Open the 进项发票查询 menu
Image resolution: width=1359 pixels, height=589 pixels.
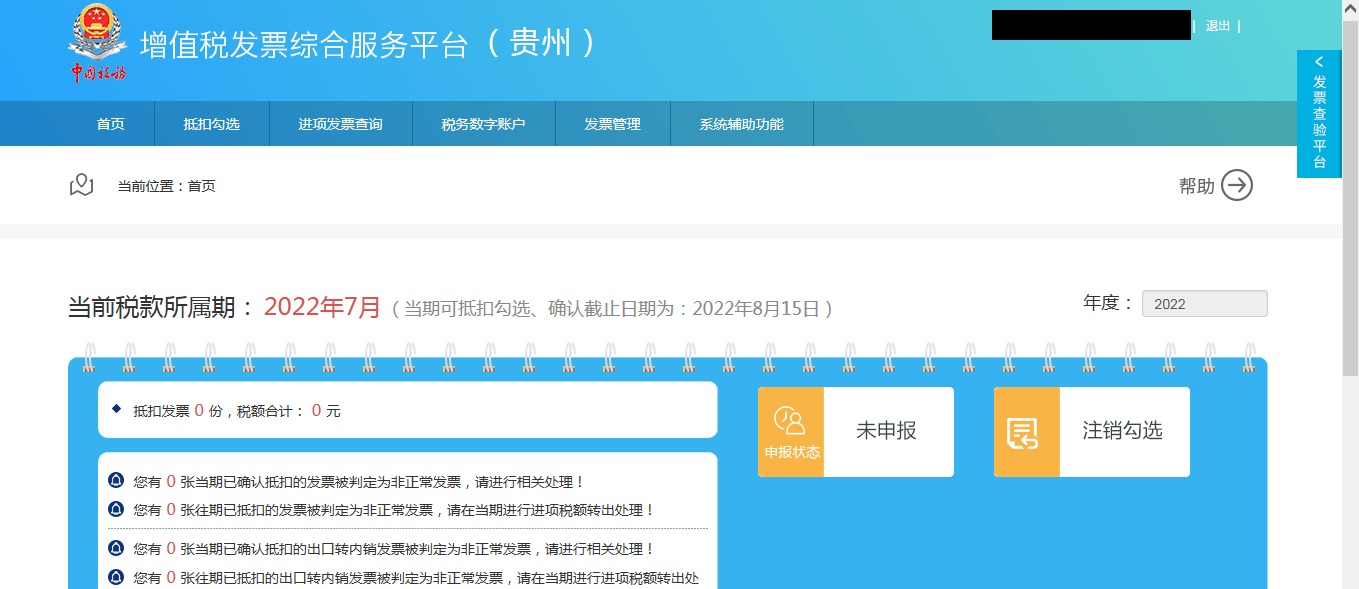341,124
